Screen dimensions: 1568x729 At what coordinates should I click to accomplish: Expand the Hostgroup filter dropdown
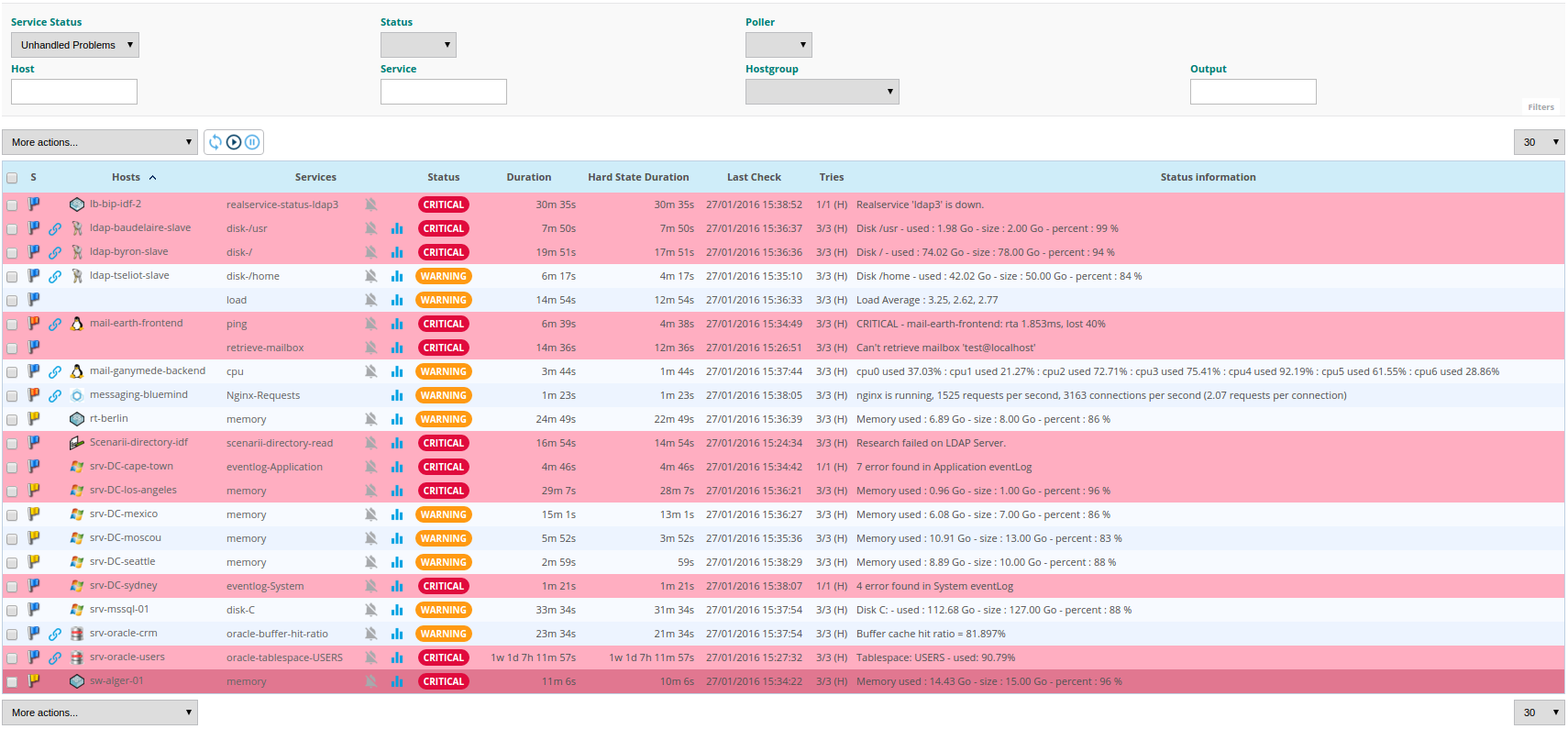(823, 92)
